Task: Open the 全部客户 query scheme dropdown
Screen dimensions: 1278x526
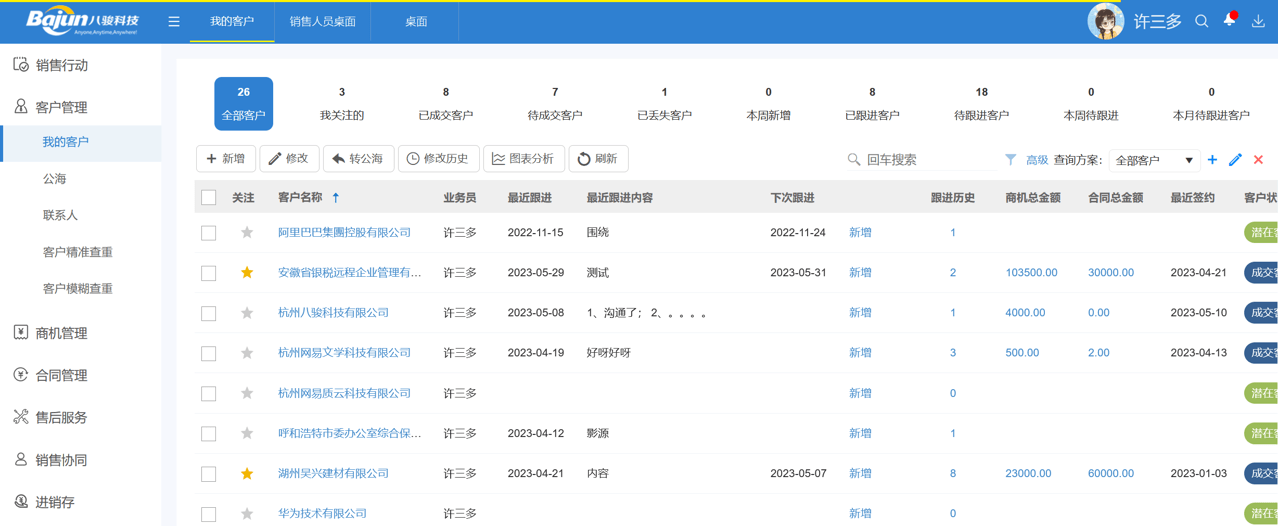Action: pos(1154,160)
